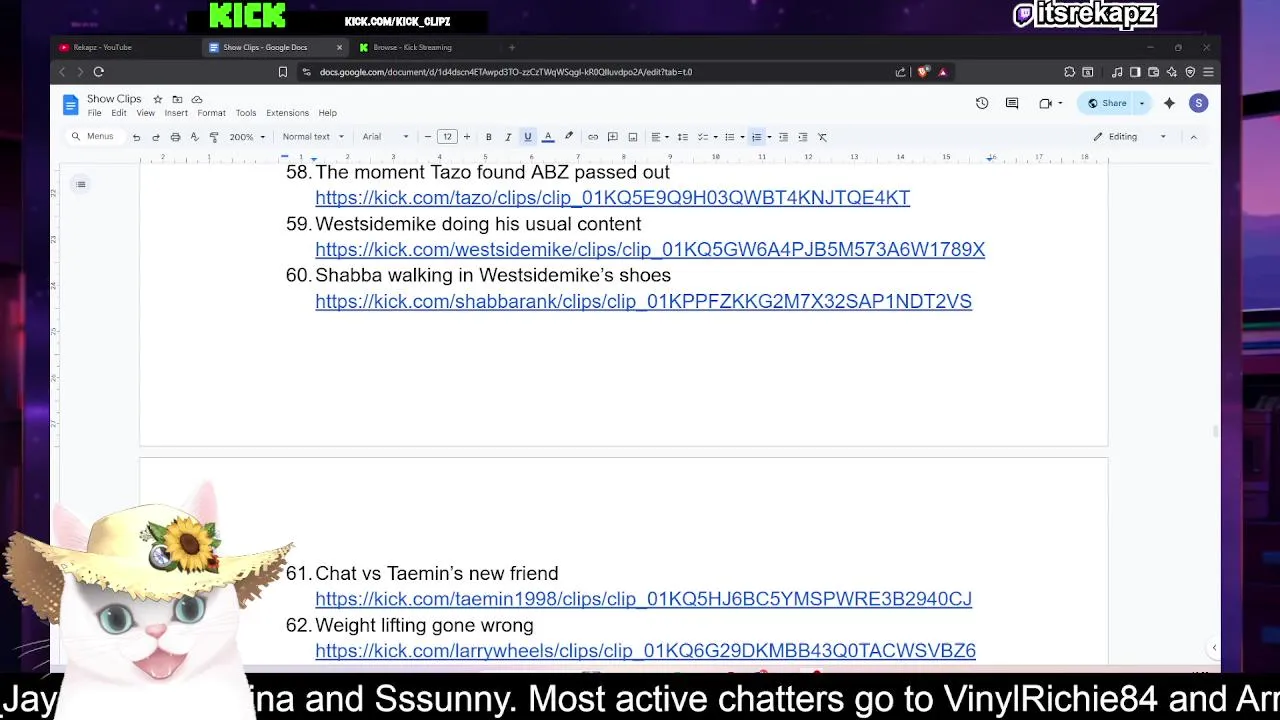1280x720 pixels.
Task: Toggle the bulleted list button
Action: coord(730,137)
